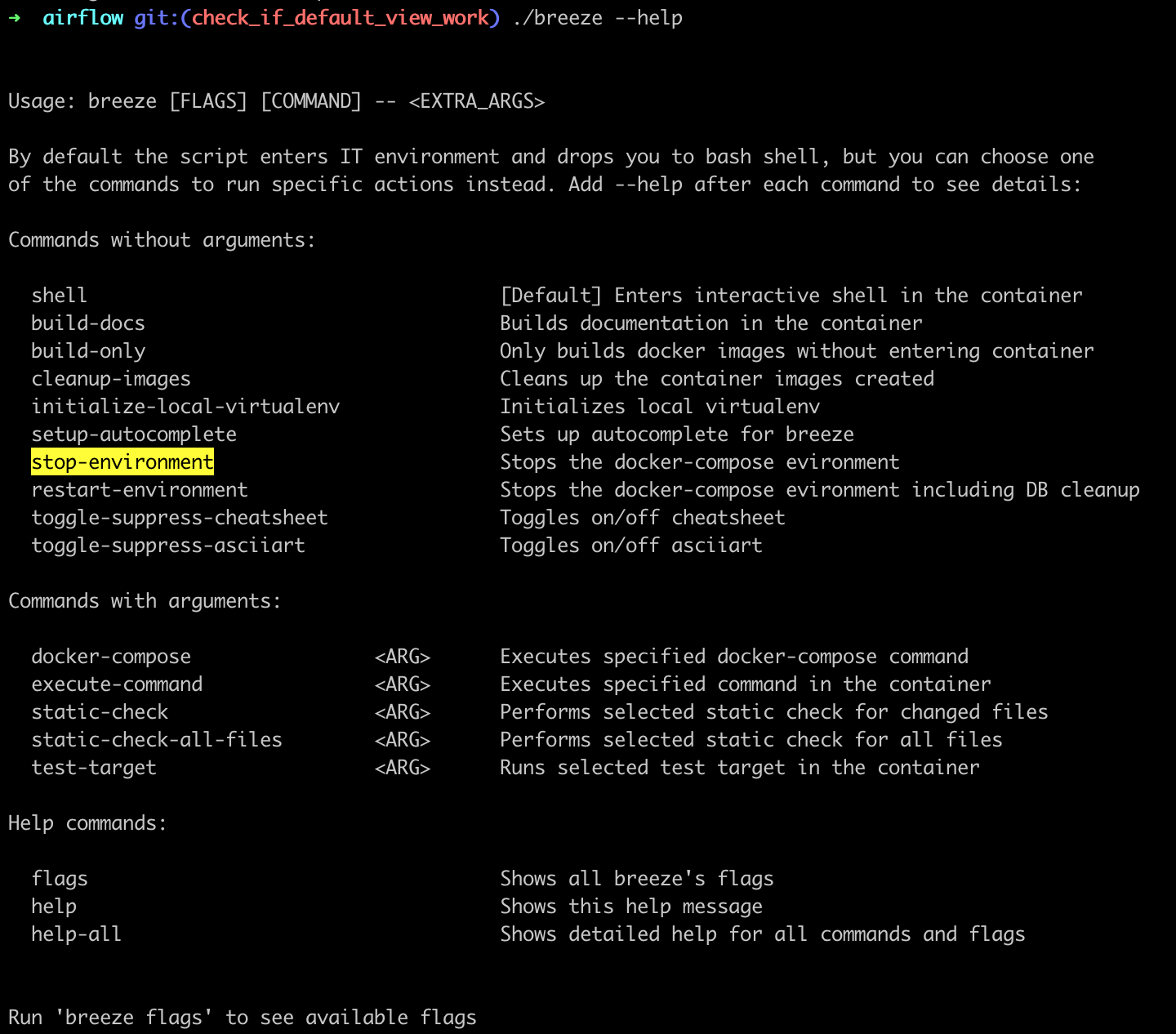This screenshot has width=1176, height=1034.
Task: Click the ARG placeholder beside execute-command
Action: 403,684
